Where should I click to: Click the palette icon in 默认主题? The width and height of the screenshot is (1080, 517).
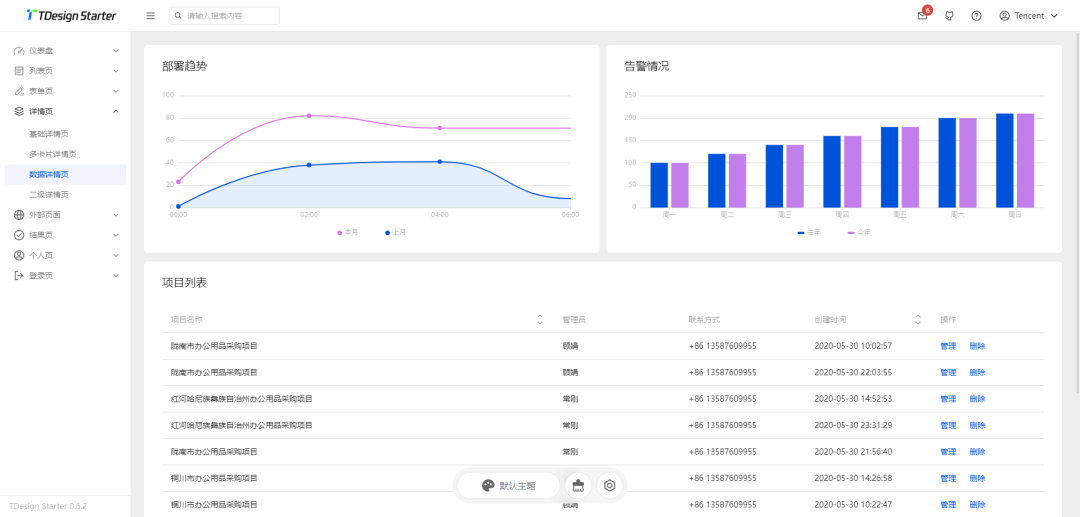point(488,485)
